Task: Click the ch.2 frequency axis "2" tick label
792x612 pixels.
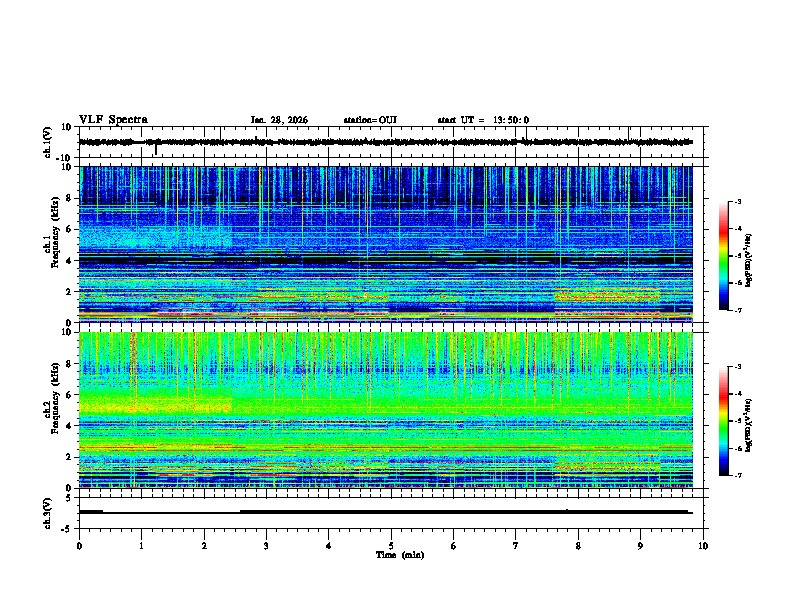Action: (70, 457)
